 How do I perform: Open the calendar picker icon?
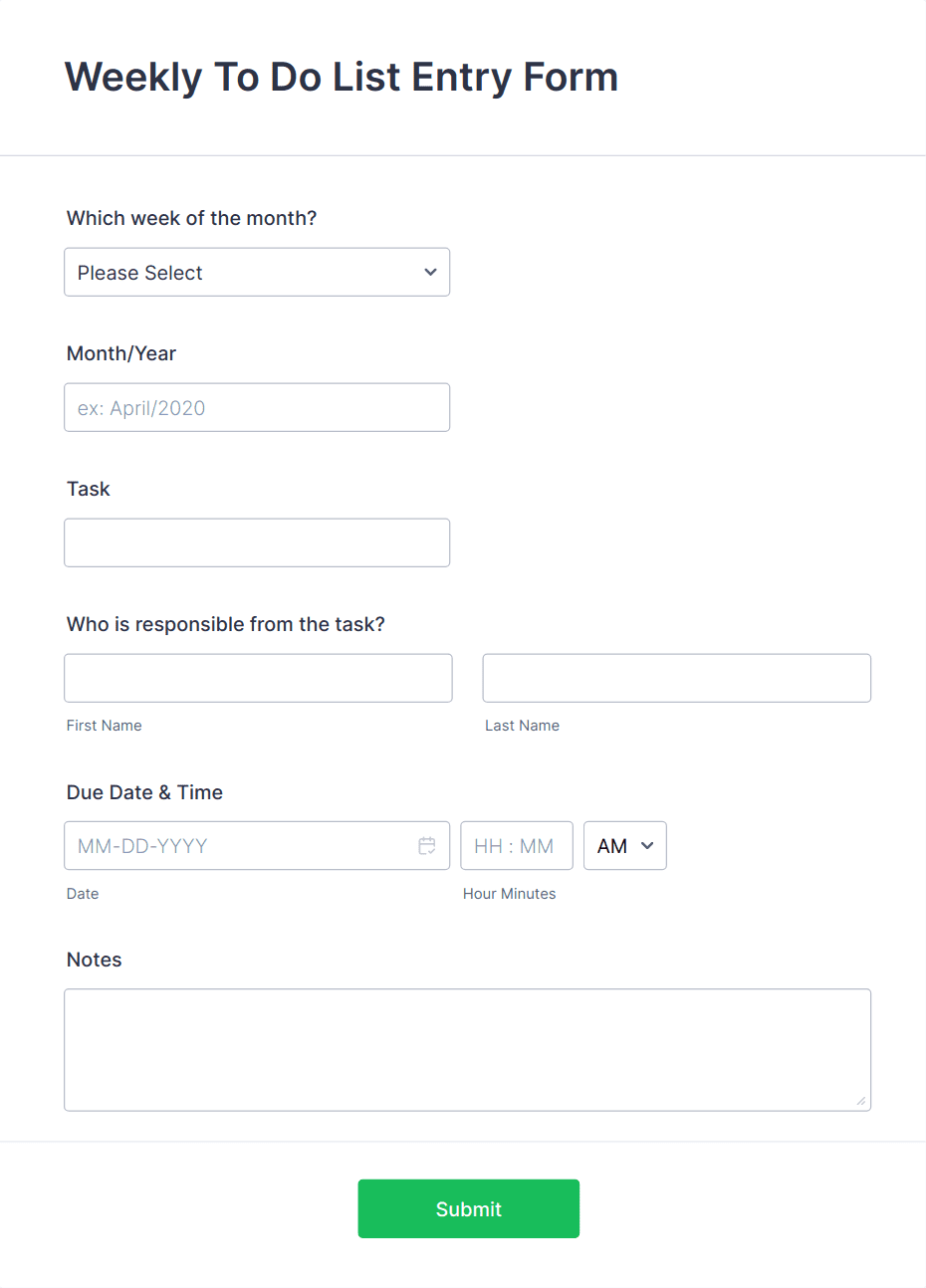pyautogui.click(x=427, y=845)
